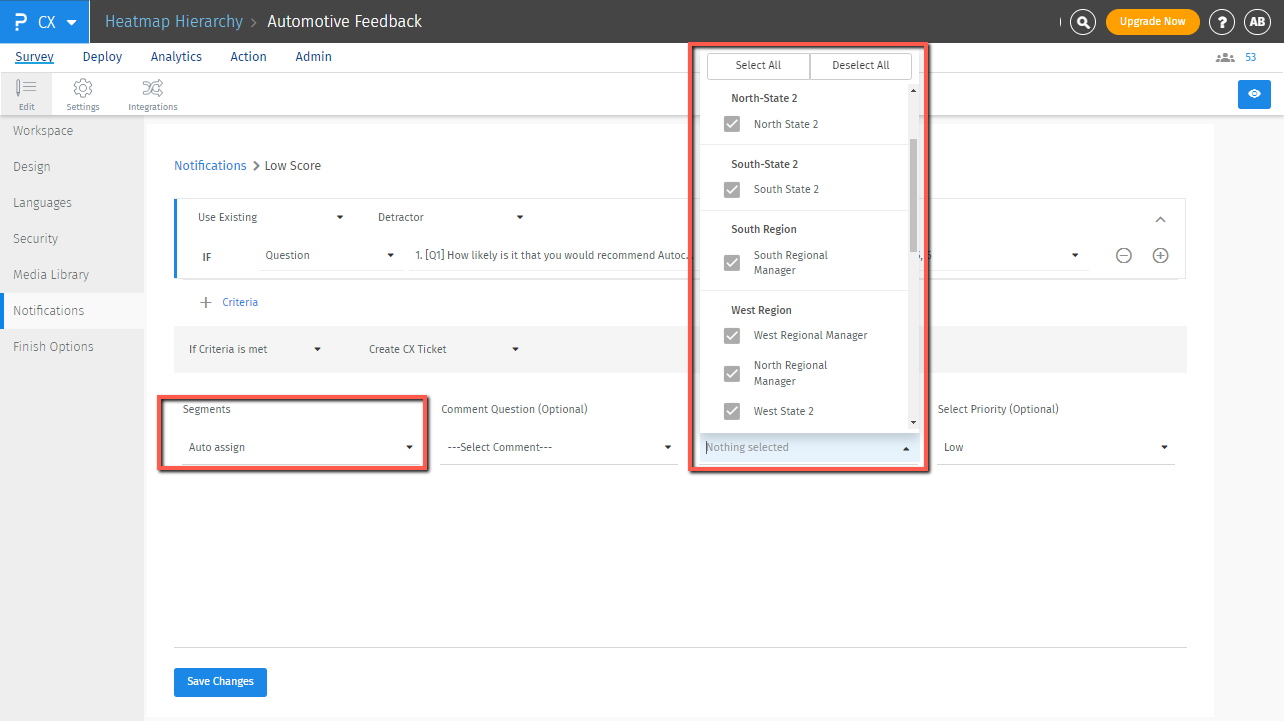Toggle the North Regional Manager checkbox
The height and width of the screenshot is (721, 1284).
point(732,373)
